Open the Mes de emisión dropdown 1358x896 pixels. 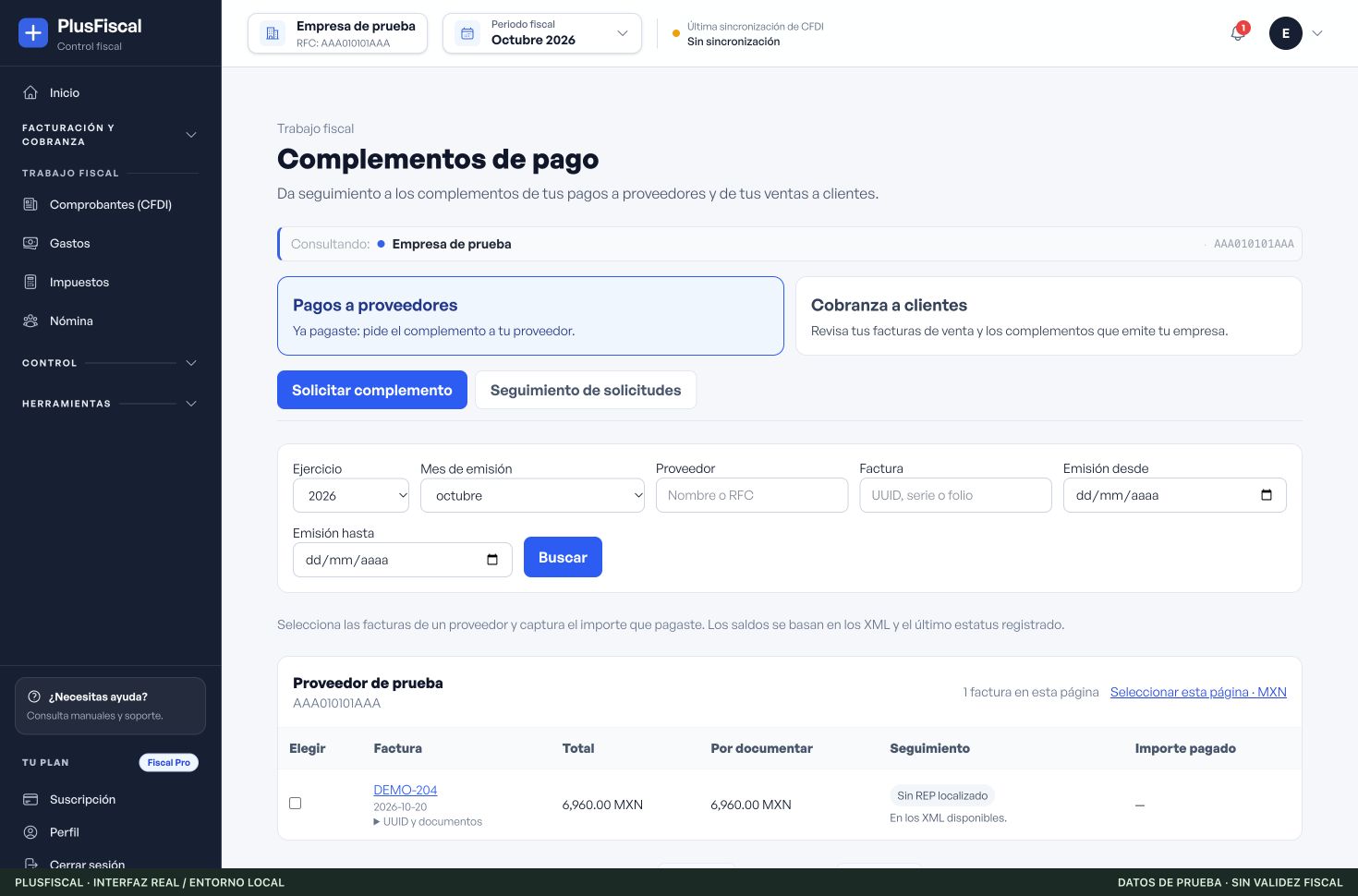coord(533,495)
